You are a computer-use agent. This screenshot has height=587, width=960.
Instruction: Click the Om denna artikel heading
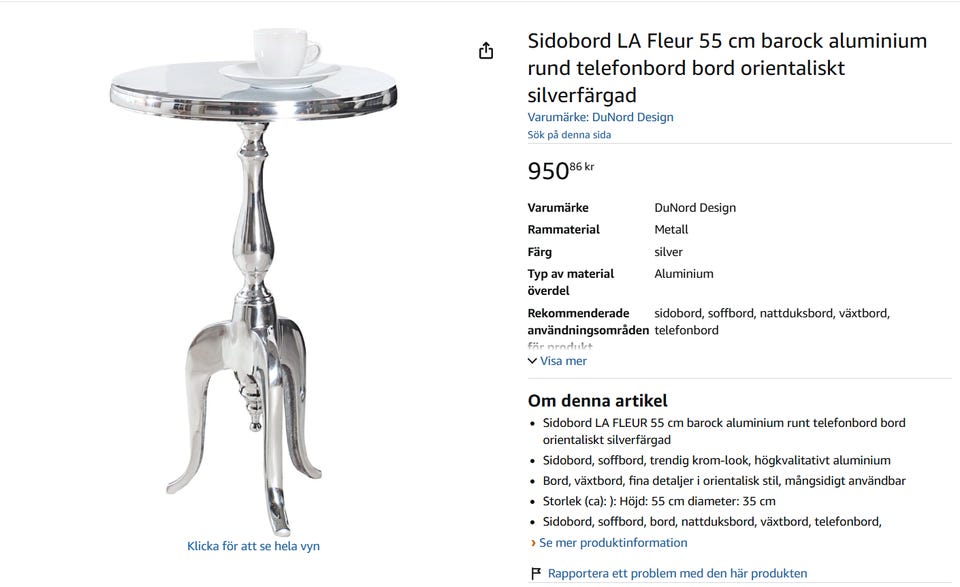pos(597,401)
